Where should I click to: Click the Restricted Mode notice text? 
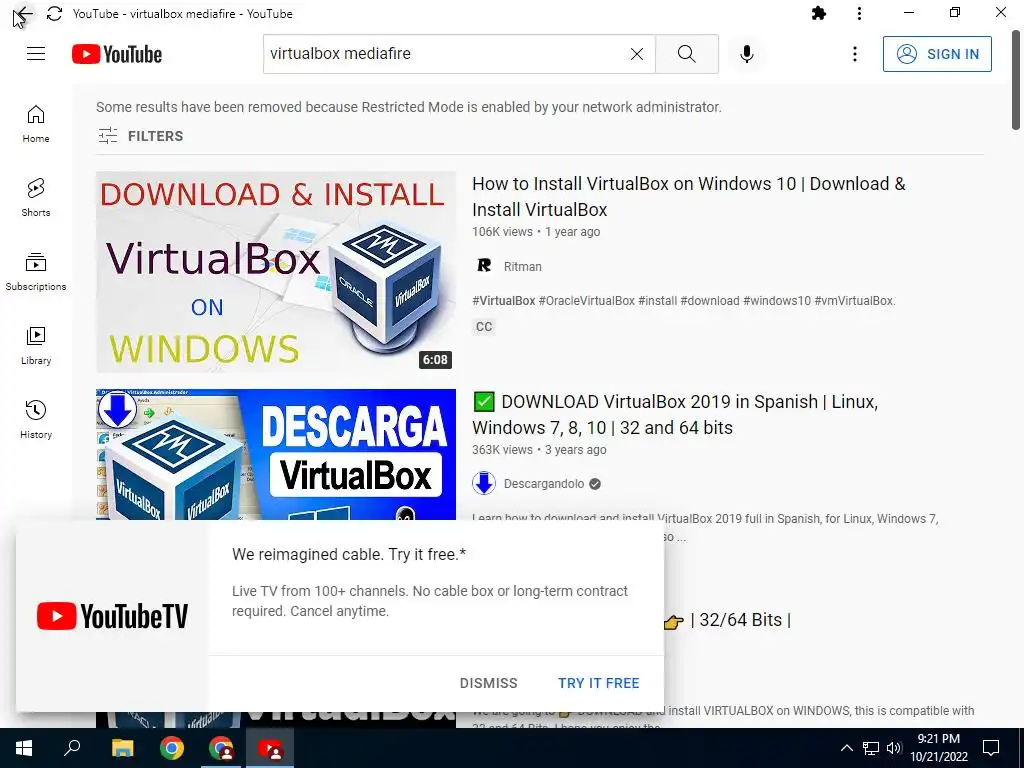coord(409,107)
